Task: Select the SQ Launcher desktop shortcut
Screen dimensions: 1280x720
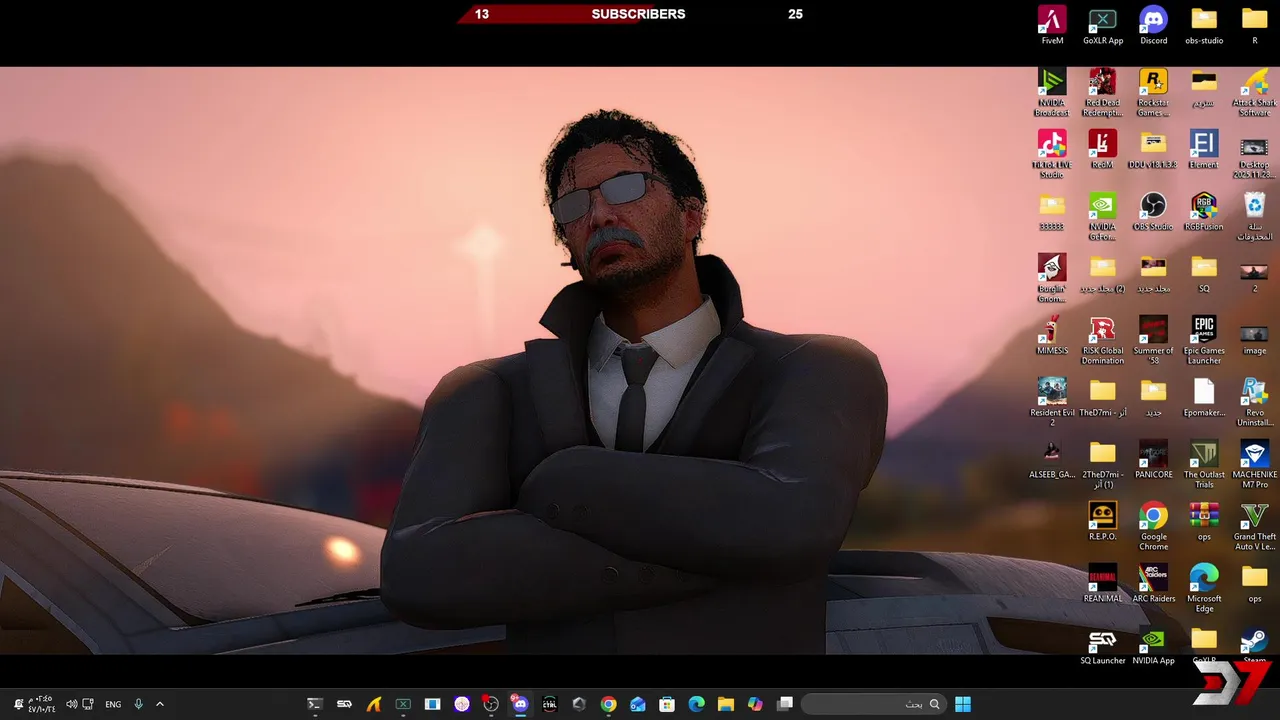Action: click(1103, 645)
